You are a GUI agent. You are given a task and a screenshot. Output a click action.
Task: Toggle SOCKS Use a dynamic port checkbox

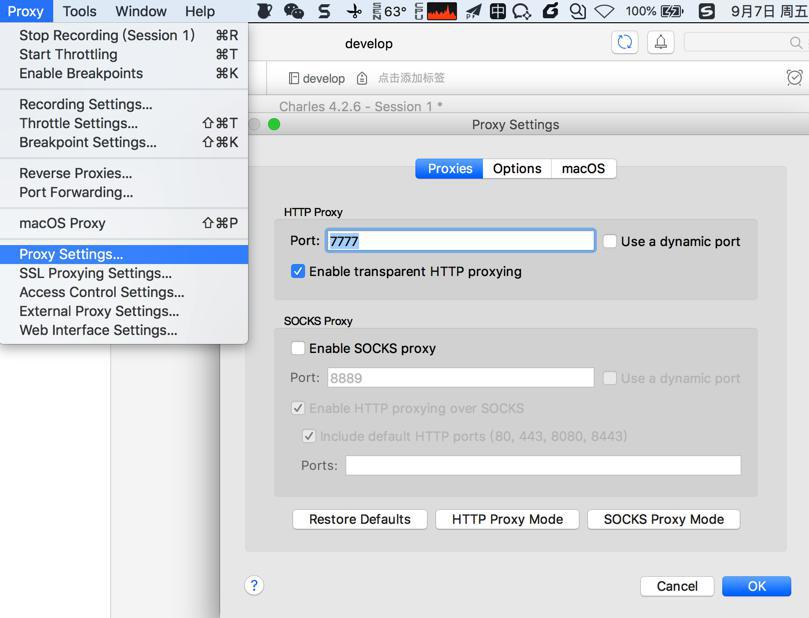click(x=610, y=378)
